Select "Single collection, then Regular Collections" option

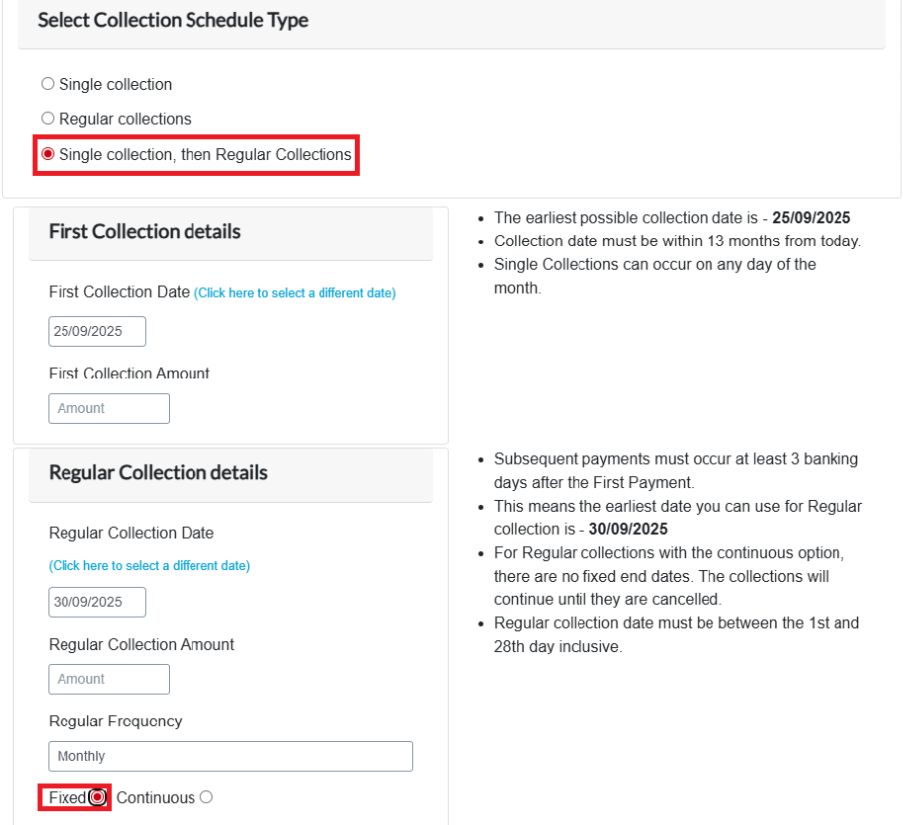[48, 155]
